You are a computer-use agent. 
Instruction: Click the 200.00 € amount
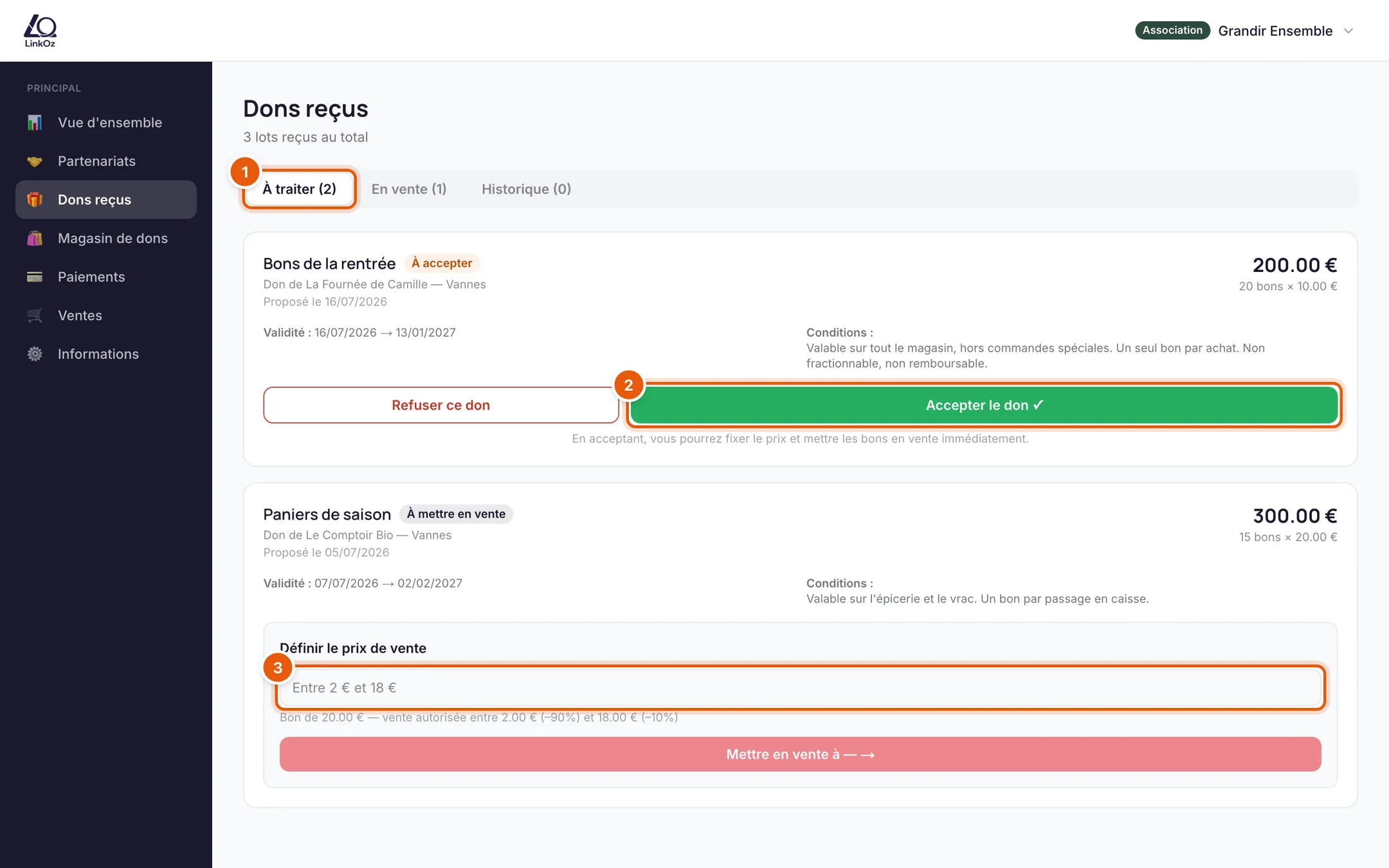(x=1294, y=265)
